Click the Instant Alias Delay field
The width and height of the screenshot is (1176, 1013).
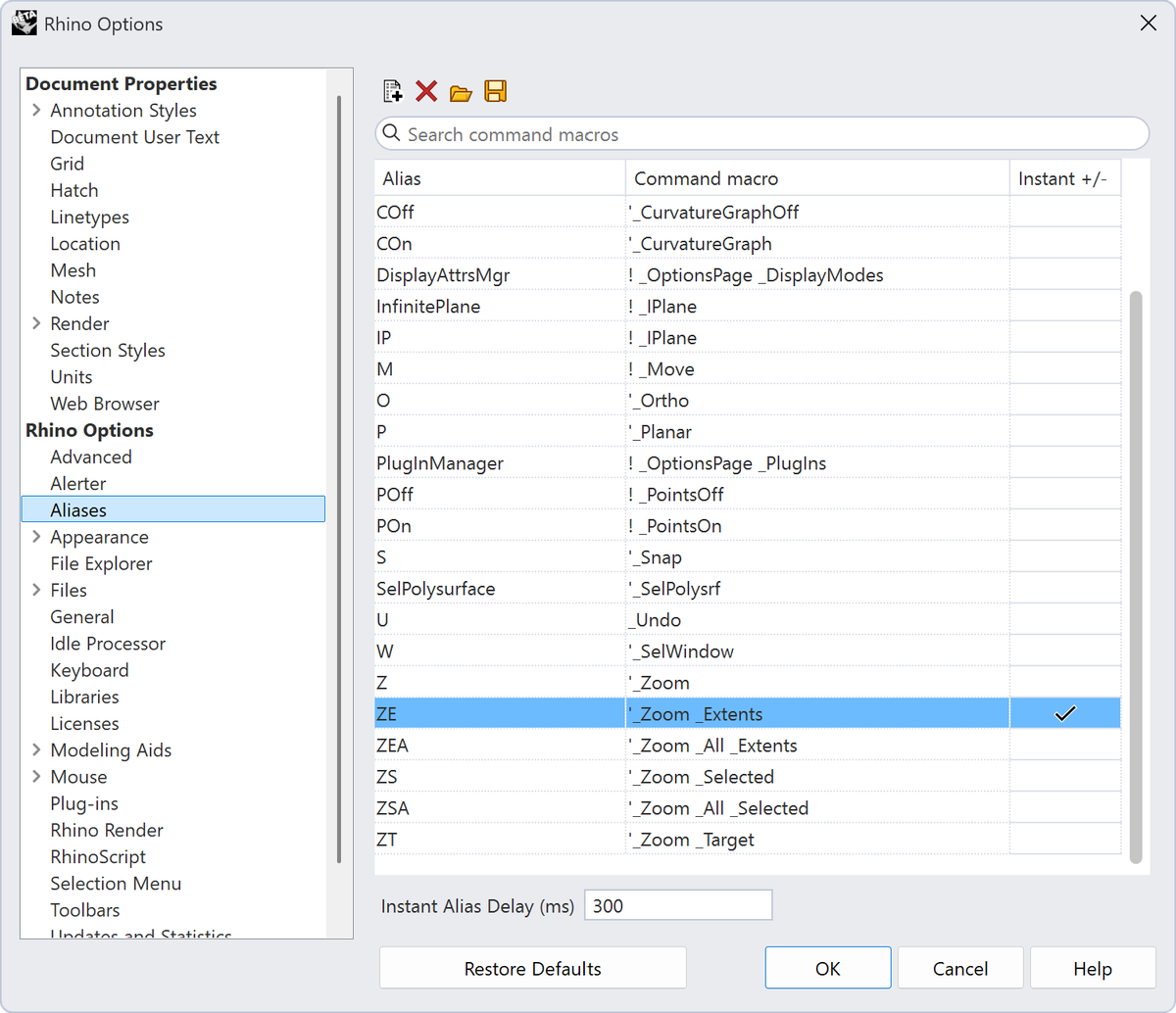pyautogui.click(x=678, y=905)
